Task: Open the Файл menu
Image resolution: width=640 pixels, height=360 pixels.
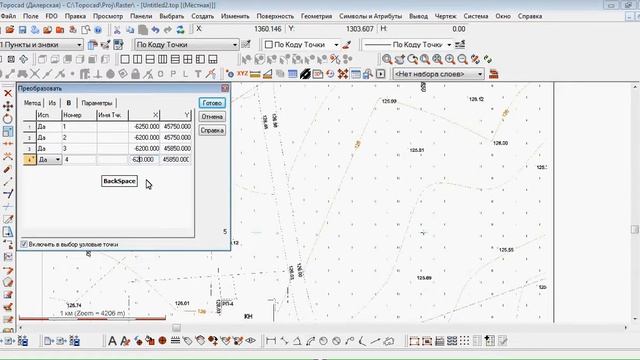Action: pos(8,16)
